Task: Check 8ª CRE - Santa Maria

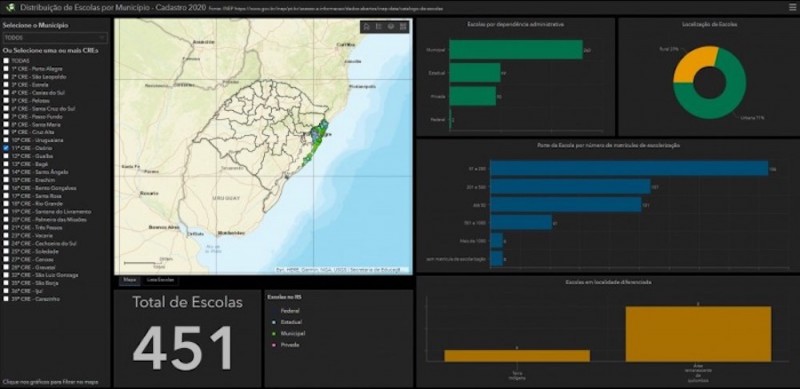Action: (x=6, y=125)
